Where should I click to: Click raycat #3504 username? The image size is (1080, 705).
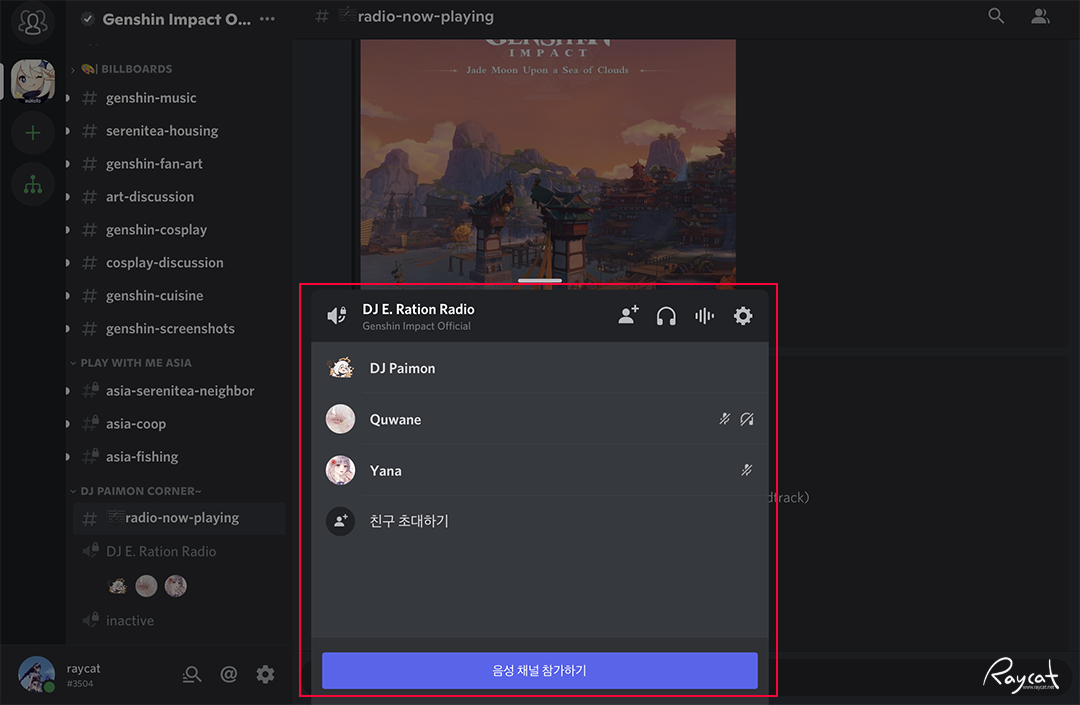tap(84, 675)
